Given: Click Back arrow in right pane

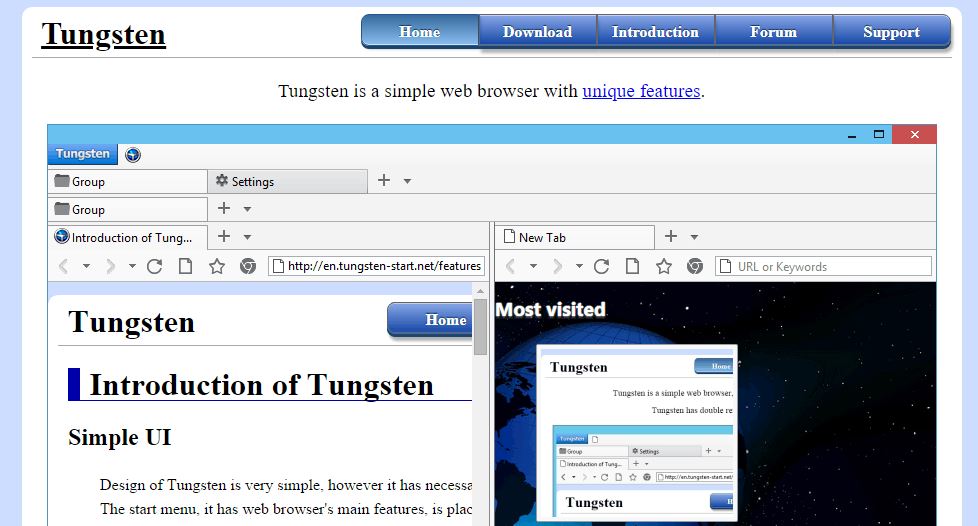Looking at the screenshot, I should pos(510,266).
